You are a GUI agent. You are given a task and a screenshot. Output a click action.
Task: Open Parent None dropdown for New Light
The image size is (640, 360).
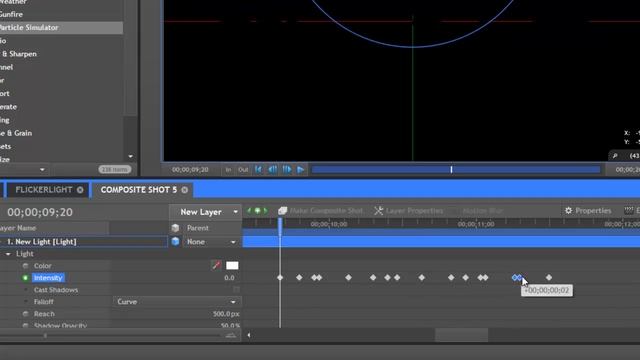[x=211, y=242]
